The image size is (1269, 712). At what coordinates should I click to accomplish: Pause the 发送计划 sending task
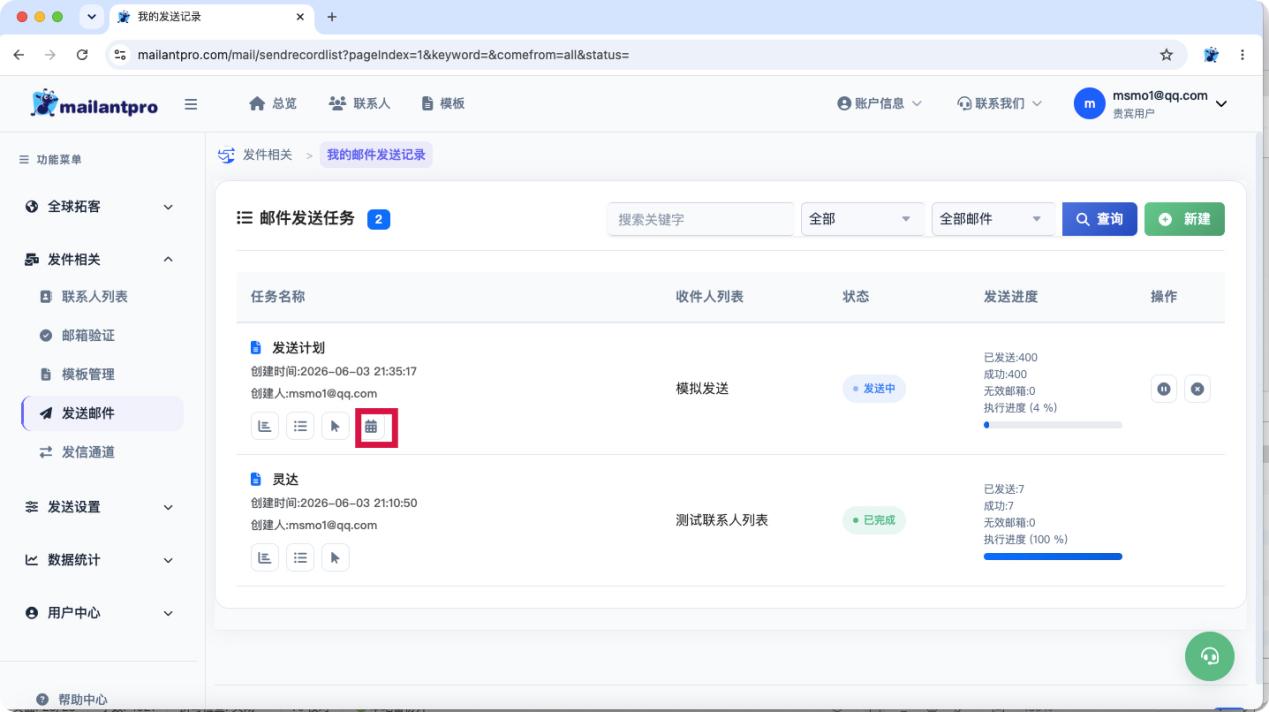(1164, 389)
